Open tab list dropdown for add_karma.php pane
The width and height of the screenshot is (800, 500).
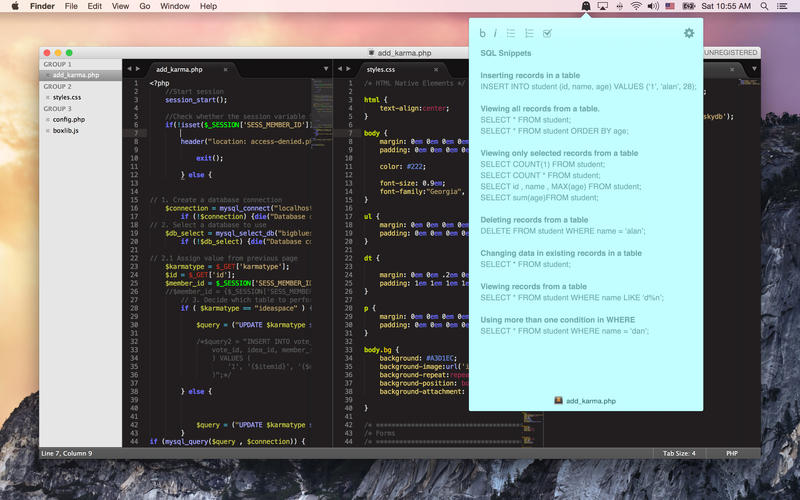(x=326, y=70)
